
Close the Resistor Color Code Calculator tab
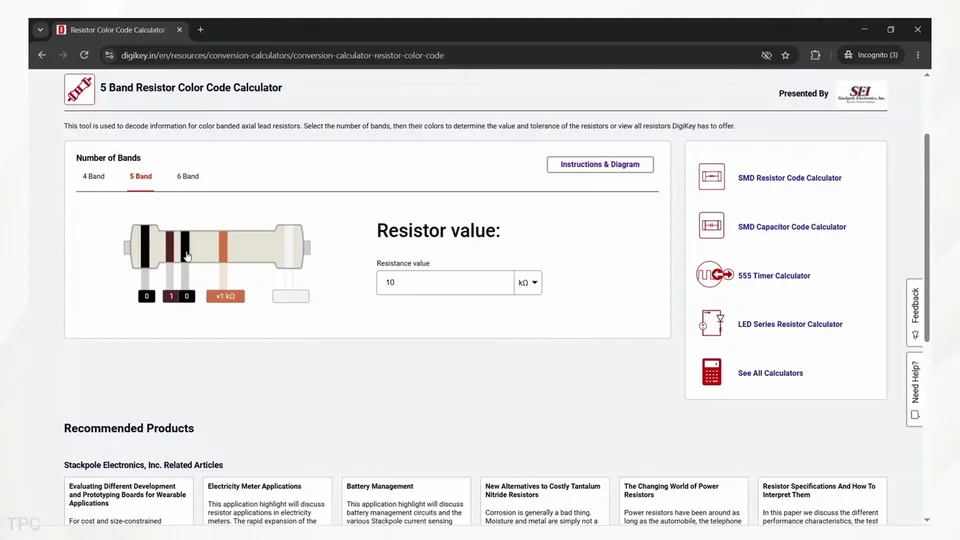point(179,29)
